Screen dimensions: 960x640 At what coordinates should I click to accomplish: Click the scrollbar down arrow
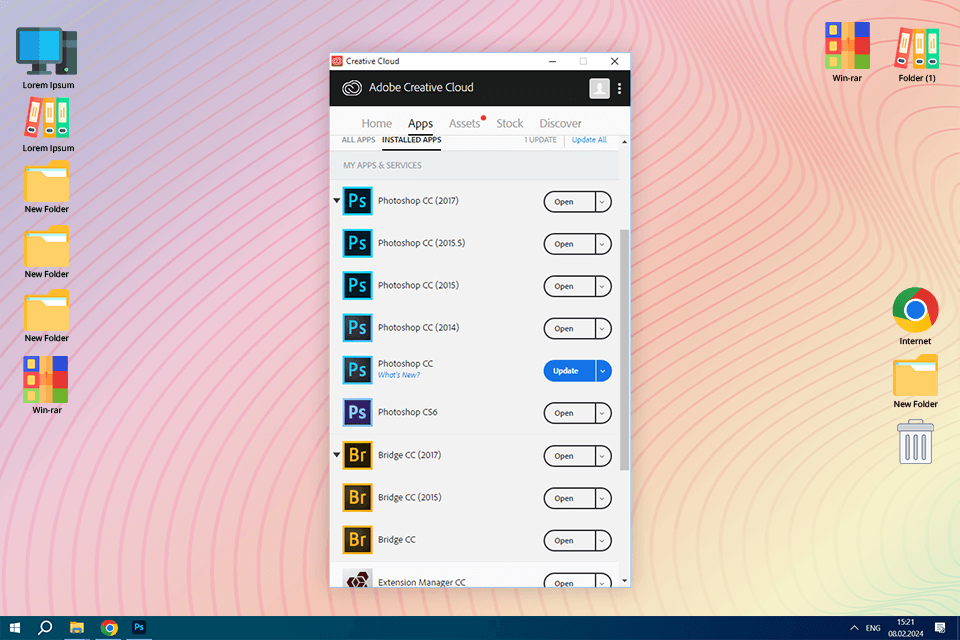624,581
